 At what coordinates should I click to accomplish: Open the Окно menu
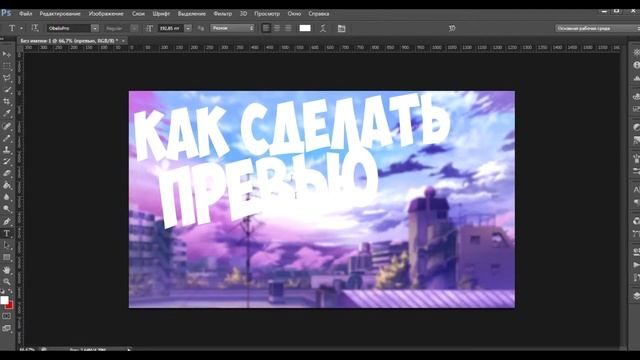click(x=294, y=13)
